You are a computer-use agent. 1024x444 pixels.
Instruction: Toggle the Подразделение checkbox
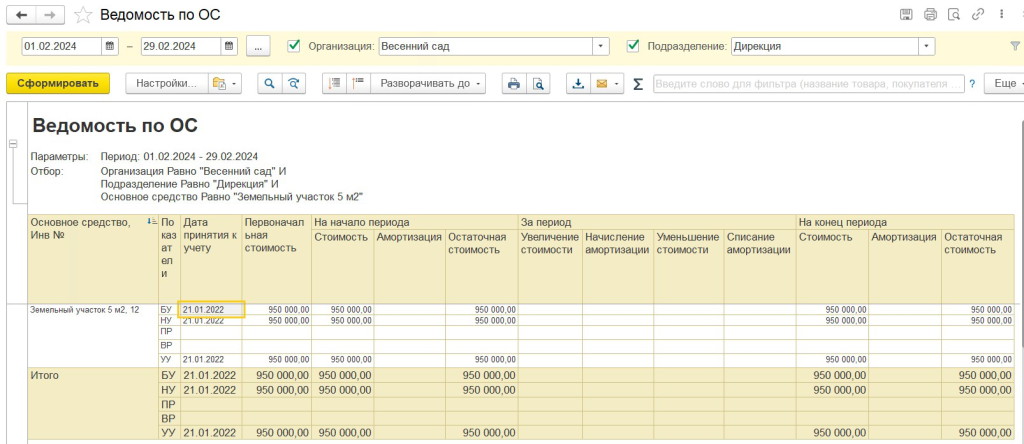pos(633,45)
